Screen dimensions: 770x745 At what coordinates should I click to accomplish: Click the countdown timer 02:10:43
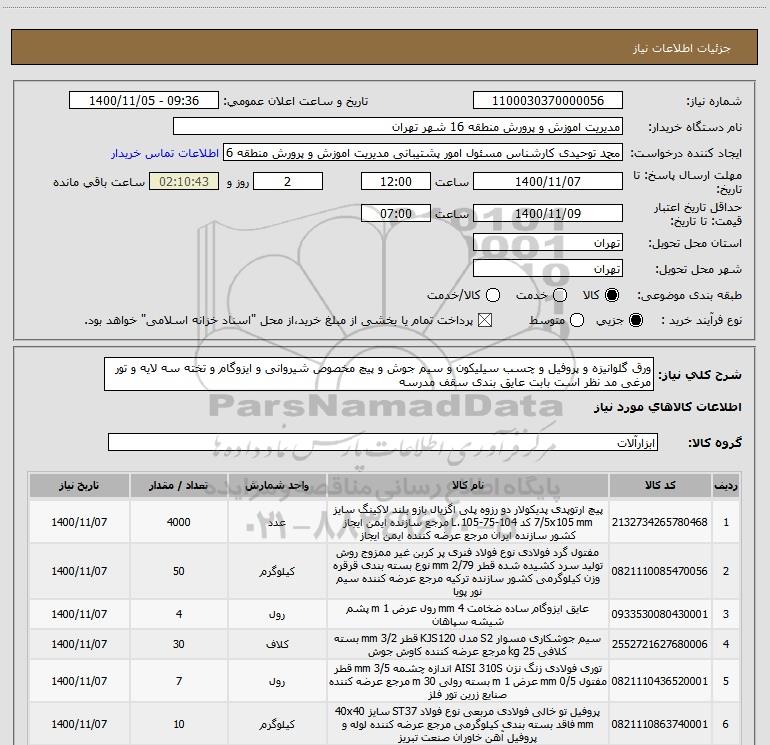pos(184,181)
